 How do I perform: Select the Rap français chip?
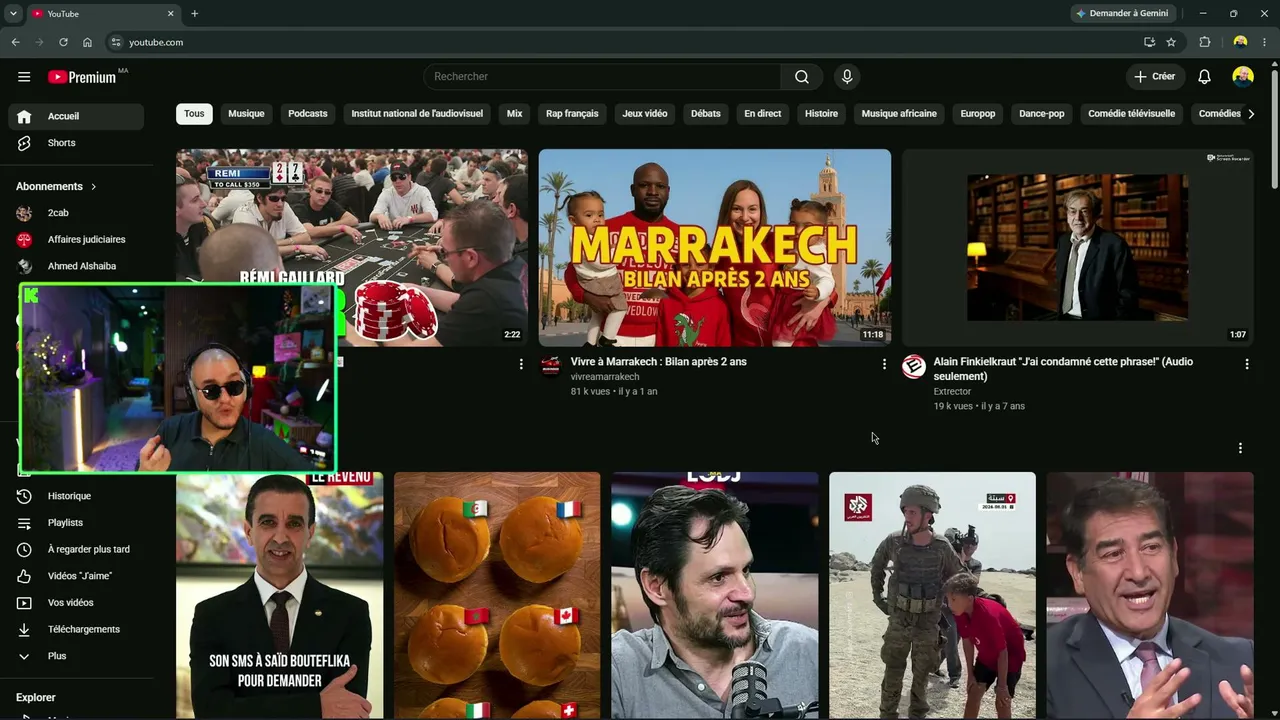click(572, 114)
